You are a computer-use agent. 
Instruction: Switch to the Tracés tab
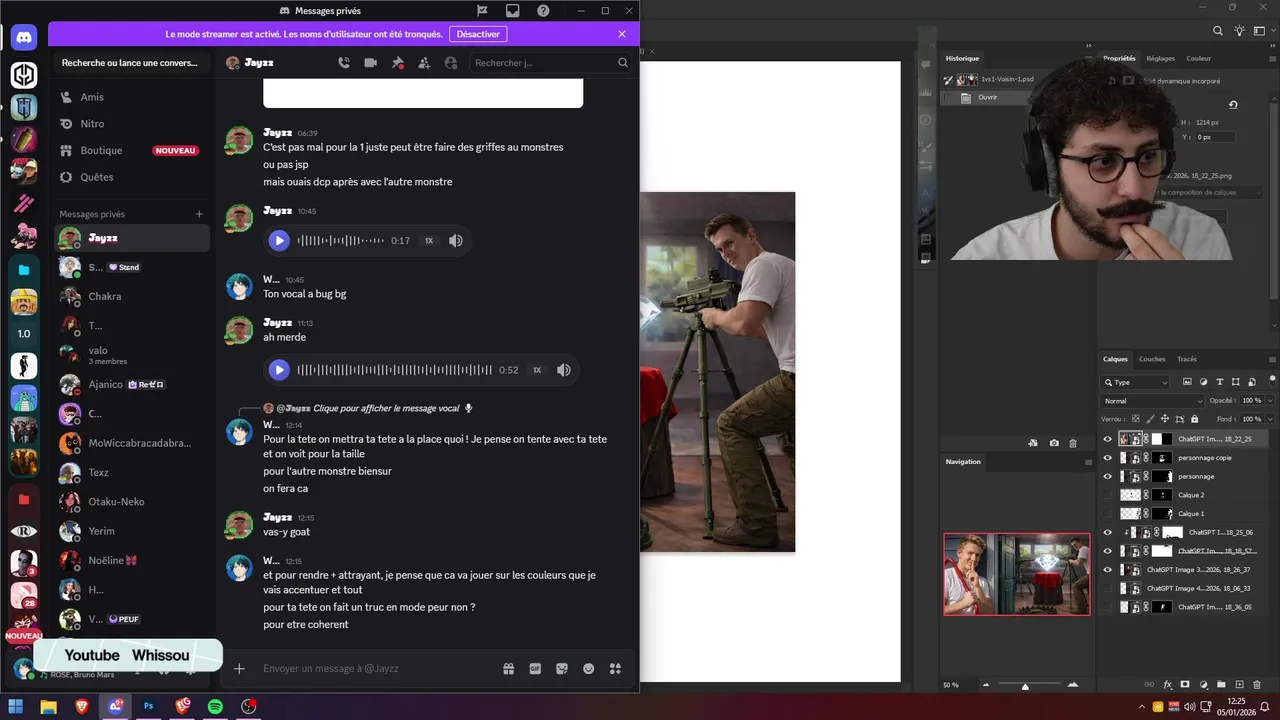coord(1187,359)
